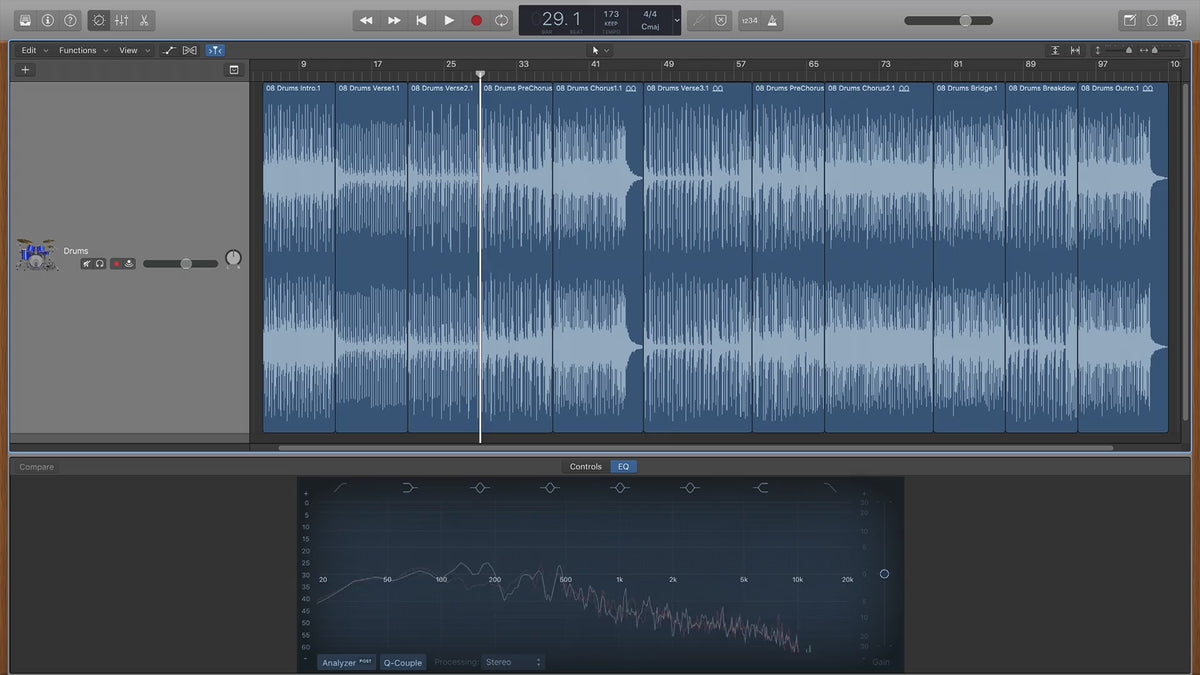Open the Mixer from the toolbar
1200x675 pixels.
pyautogui.click(x=121, y=20)
